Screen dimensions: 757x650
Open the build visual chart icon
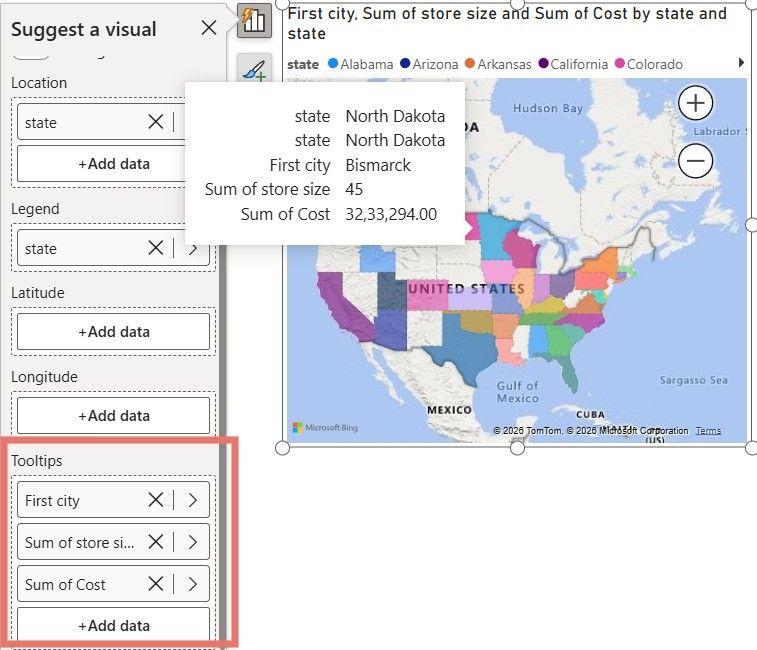tap(254, 20)
